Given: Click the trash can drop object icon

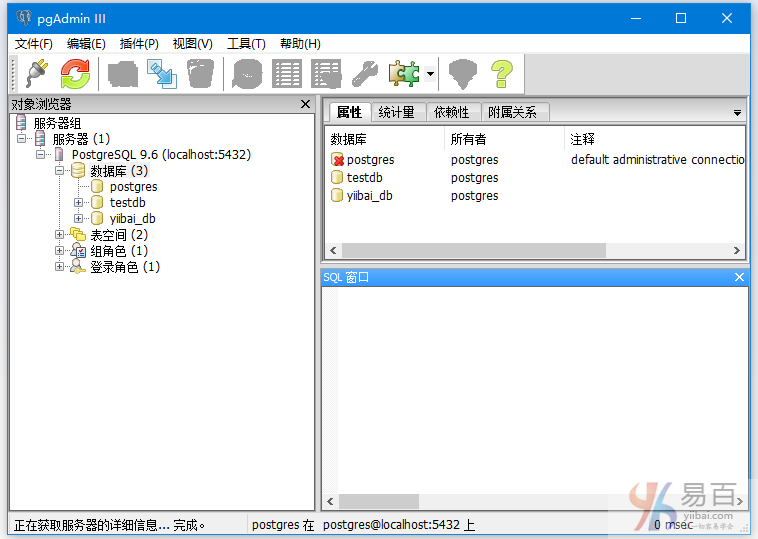Looking at the screenshot, I should [200, 74].
